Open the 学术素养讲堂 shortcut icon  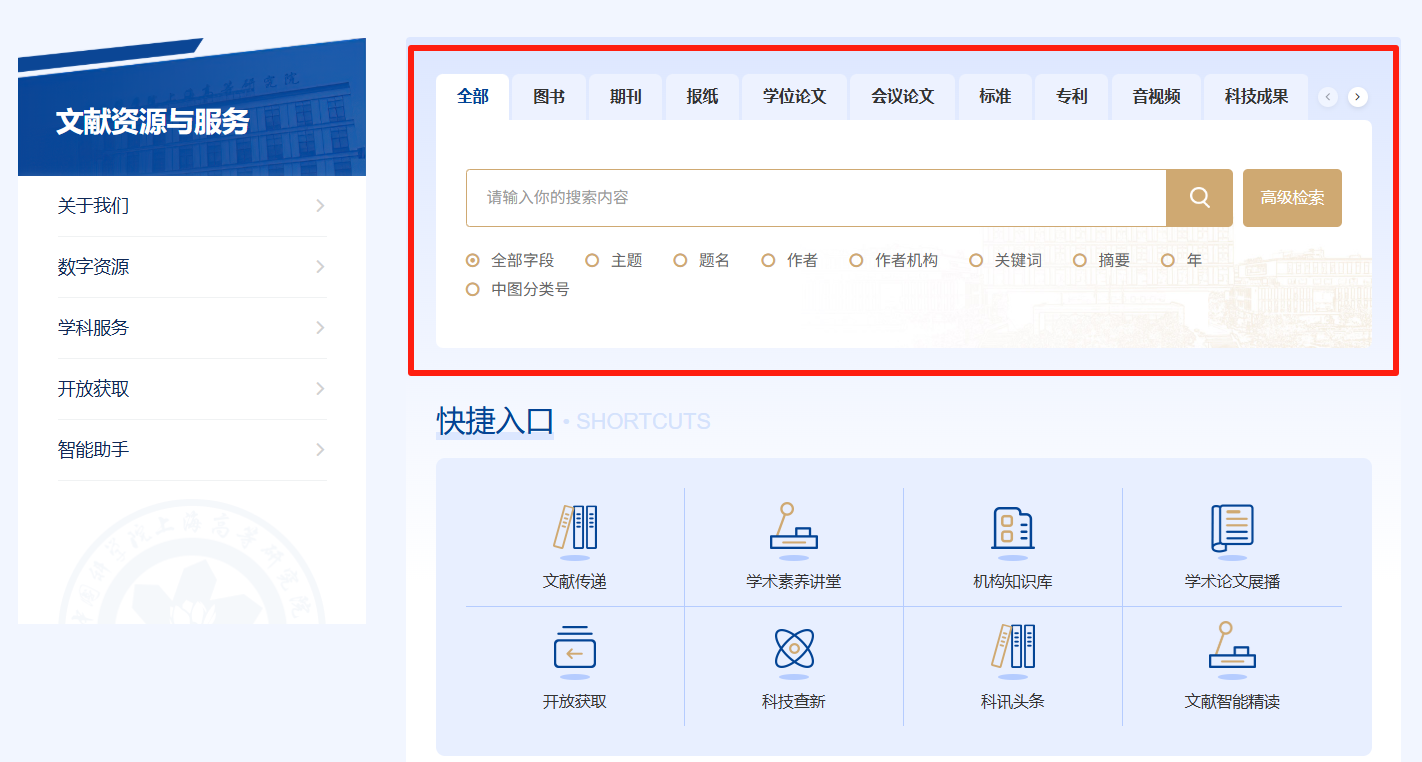point(794,528)
